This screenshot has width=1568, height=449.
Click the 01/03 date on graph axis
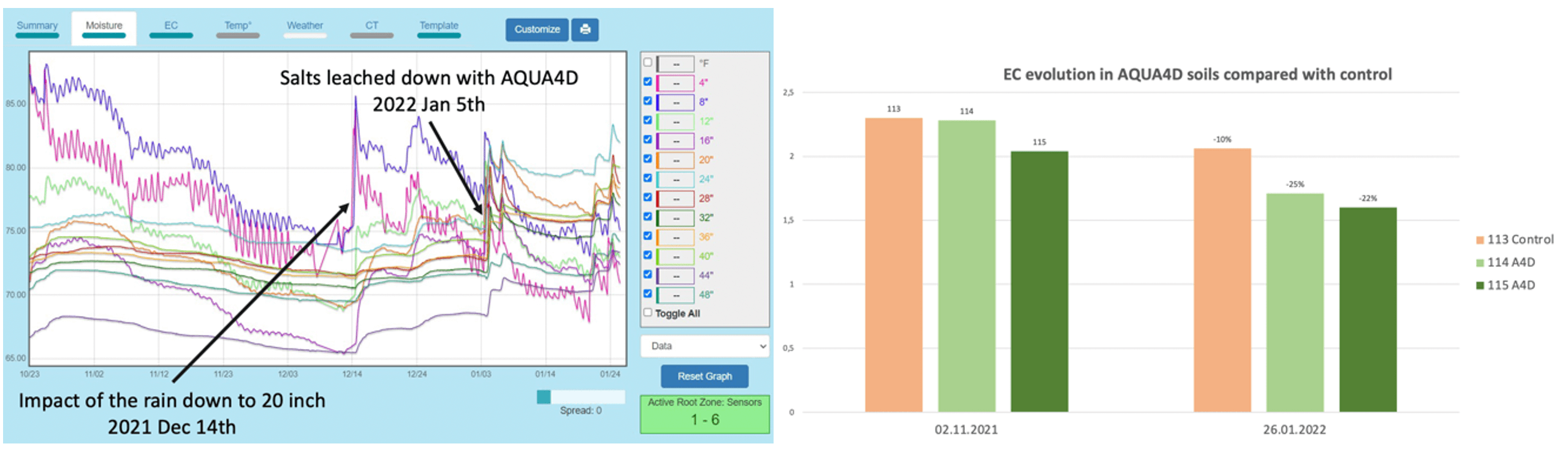(x=481, y=374)
